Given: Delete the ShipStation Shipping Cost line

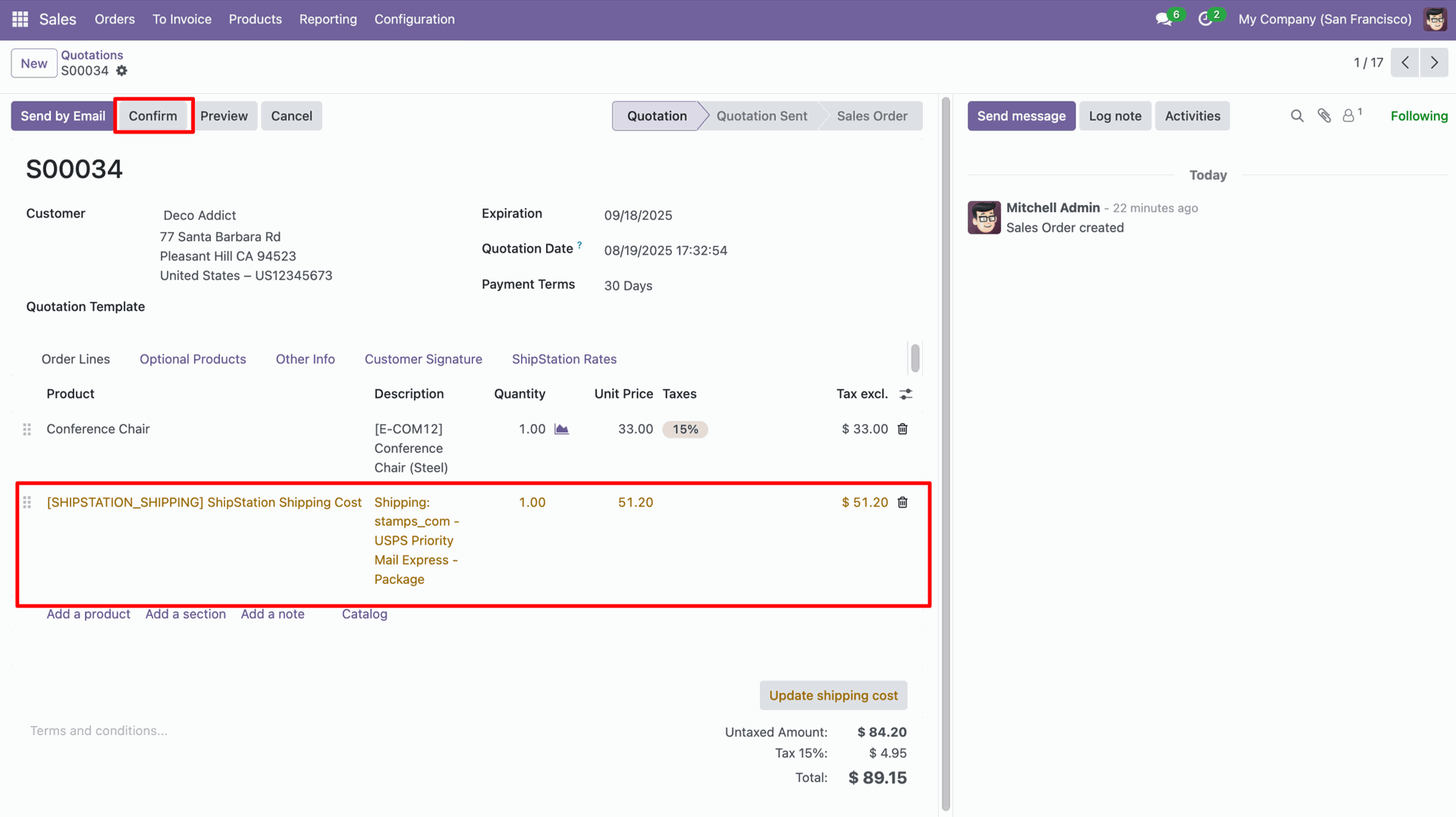Looking at the screenshot, I should [902, 502].
